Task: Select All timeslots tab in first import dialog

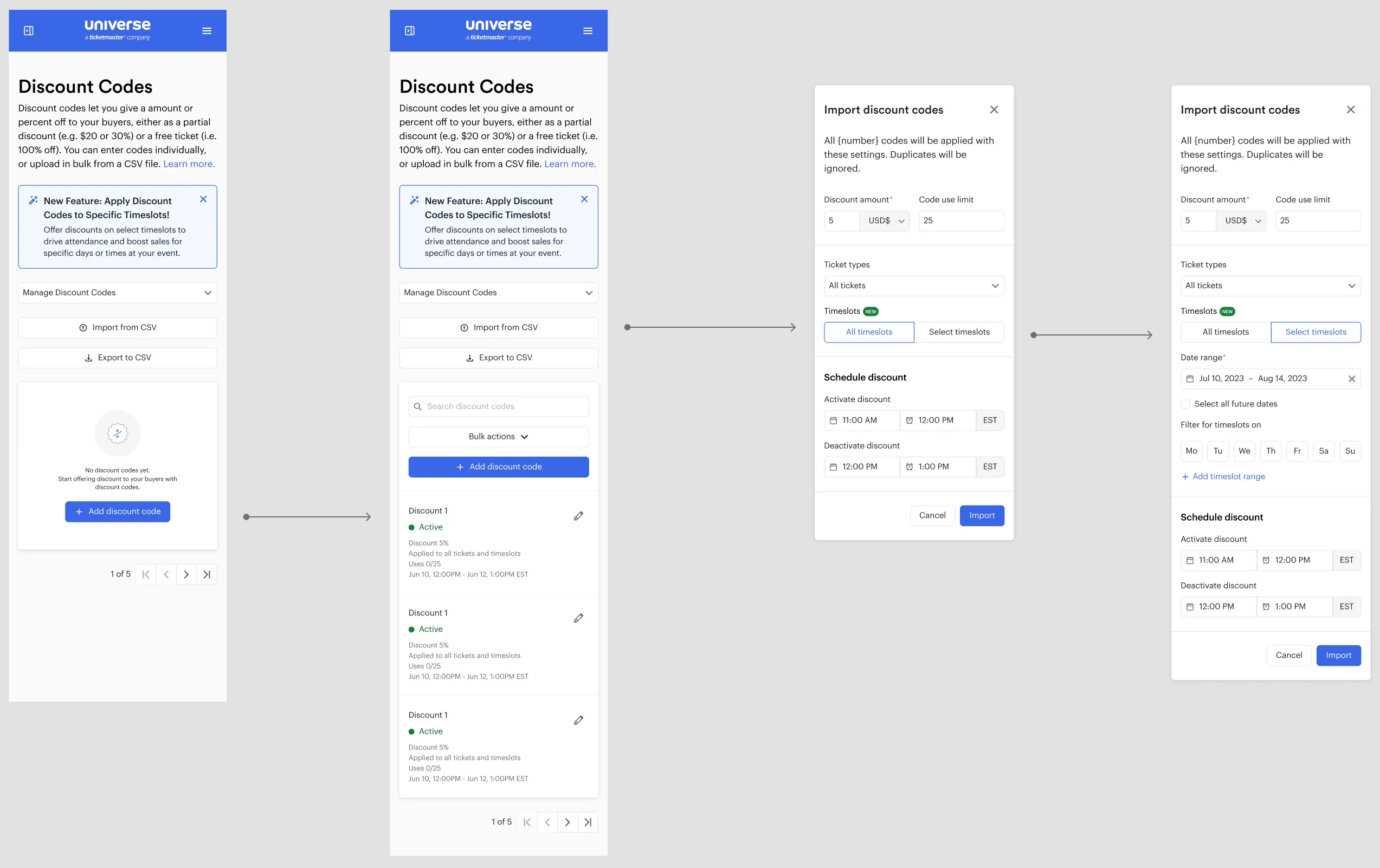Action: 868,332
